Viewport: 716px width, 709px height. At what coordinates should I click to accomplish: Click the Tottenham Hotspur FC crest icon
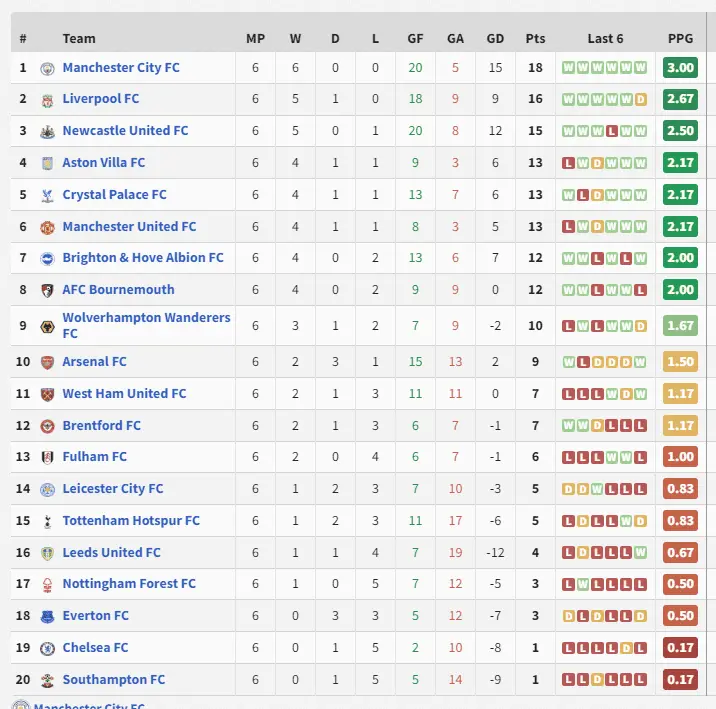point(46,521)
